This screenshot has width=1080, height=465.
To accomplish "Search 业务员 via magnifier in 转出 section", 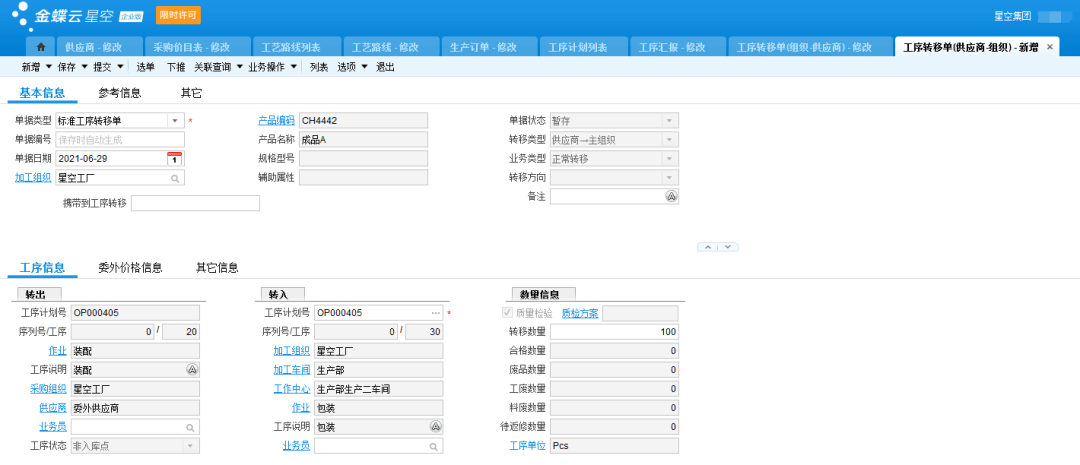I will coord(190,427).
